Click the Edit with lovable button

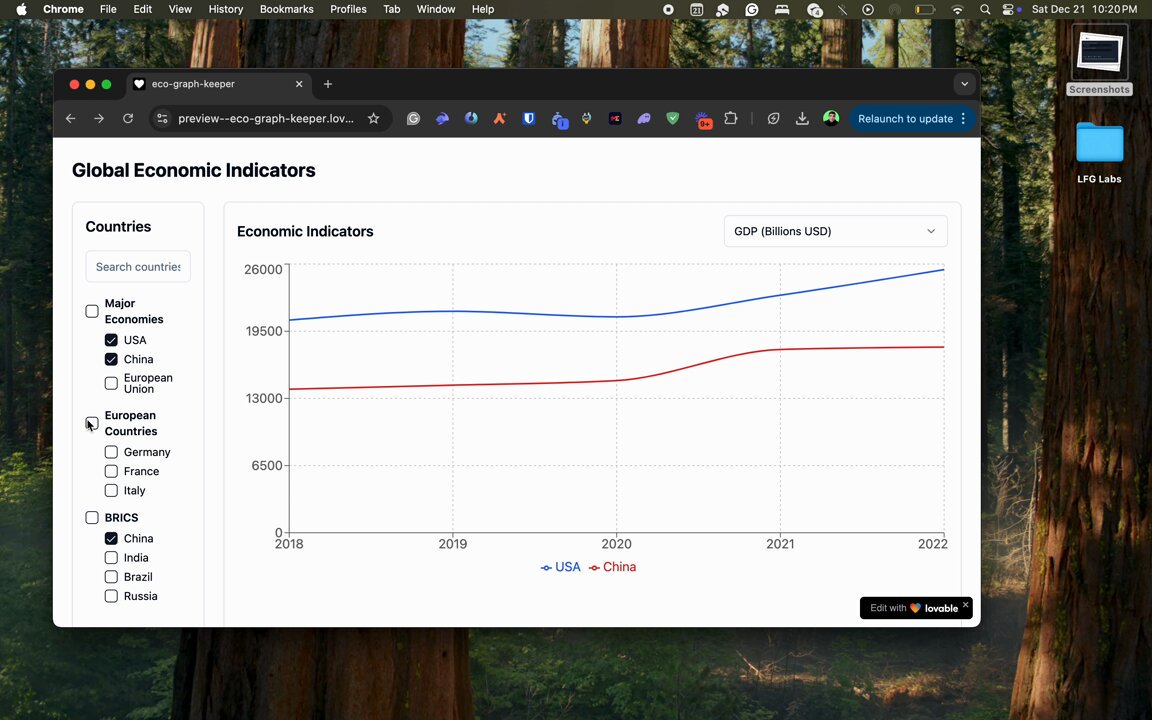click(x=913, y=608)
